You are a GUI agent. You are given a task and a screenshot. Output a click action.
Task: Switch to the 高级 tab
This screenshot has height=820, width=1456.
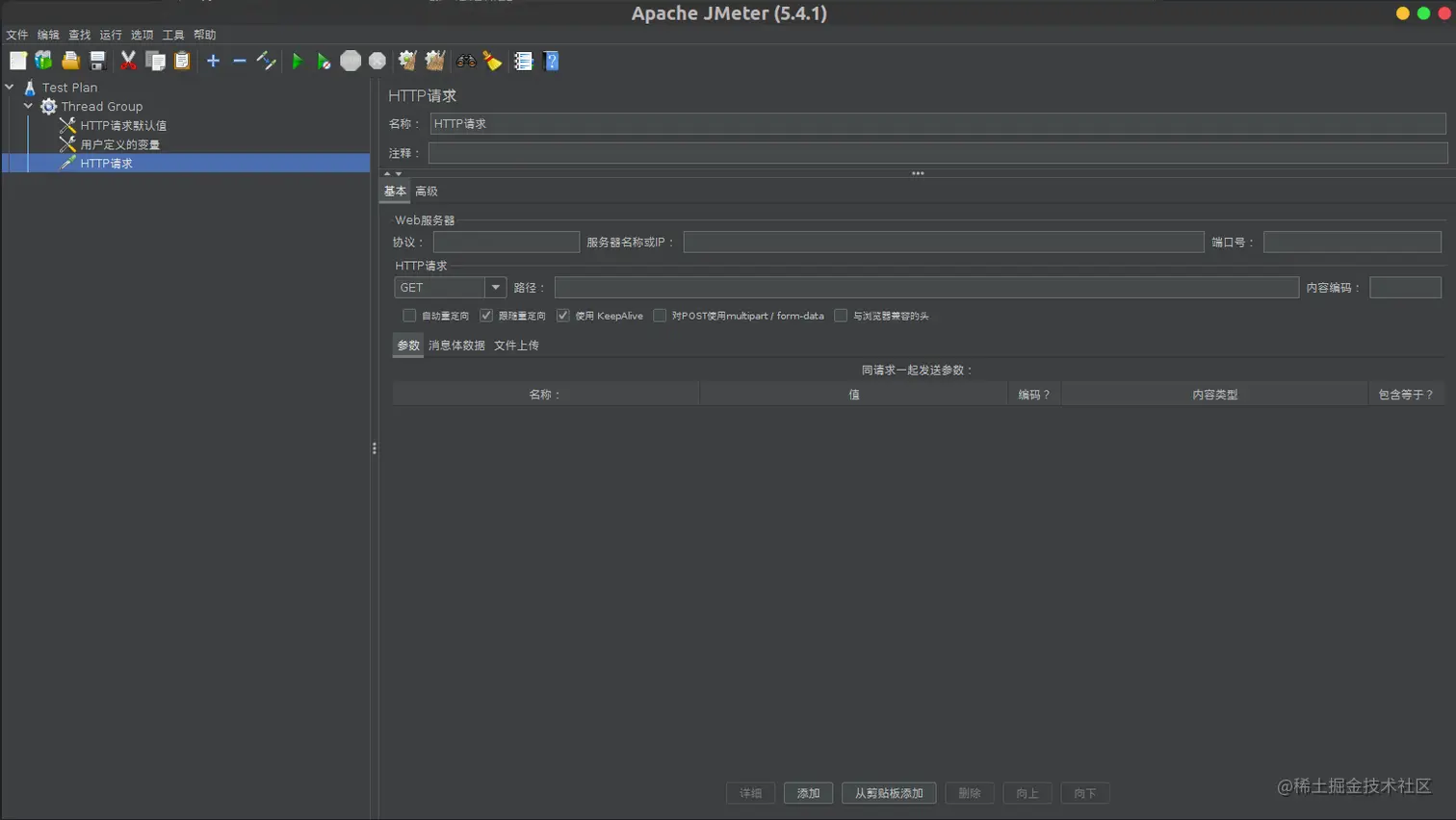point(427,192)
